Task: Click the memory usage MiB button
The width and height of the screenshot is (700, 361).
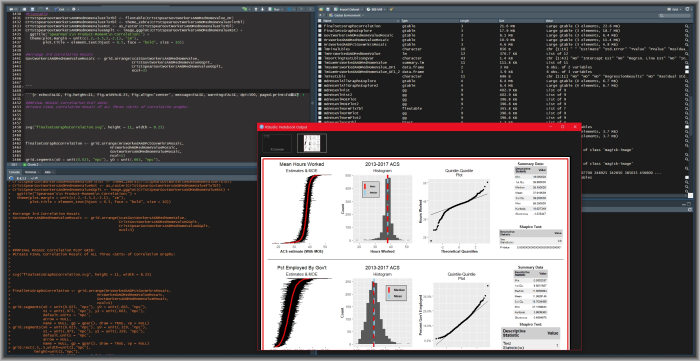Action: 375,9
